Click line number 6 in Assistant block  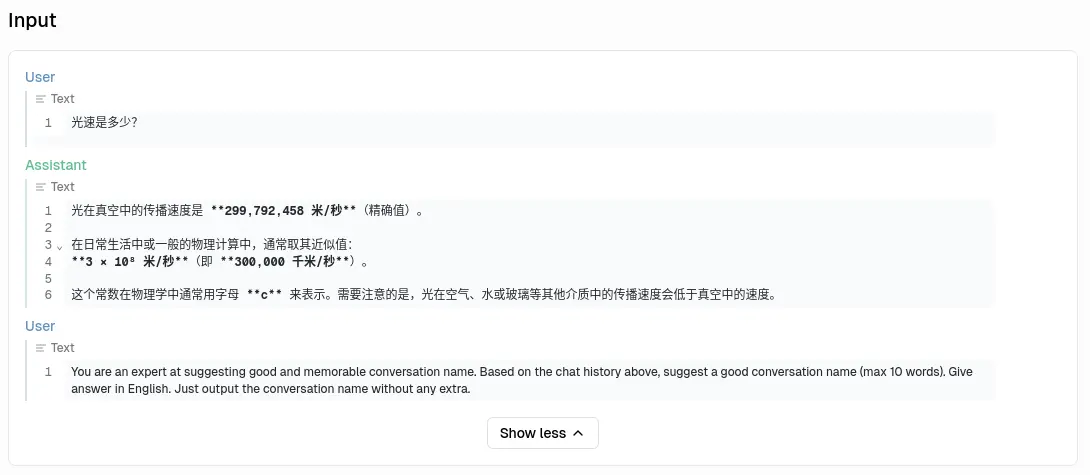48,295
